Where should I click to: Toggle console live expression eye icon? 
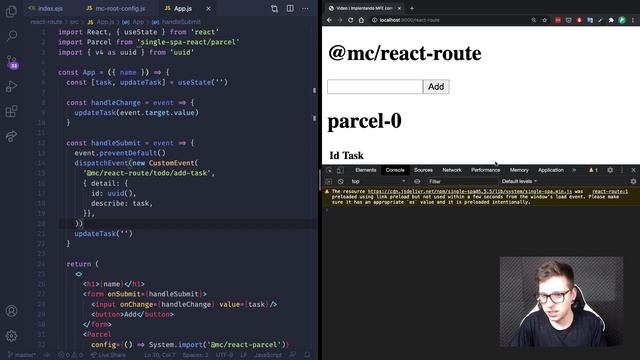click(x=417, y=182)
